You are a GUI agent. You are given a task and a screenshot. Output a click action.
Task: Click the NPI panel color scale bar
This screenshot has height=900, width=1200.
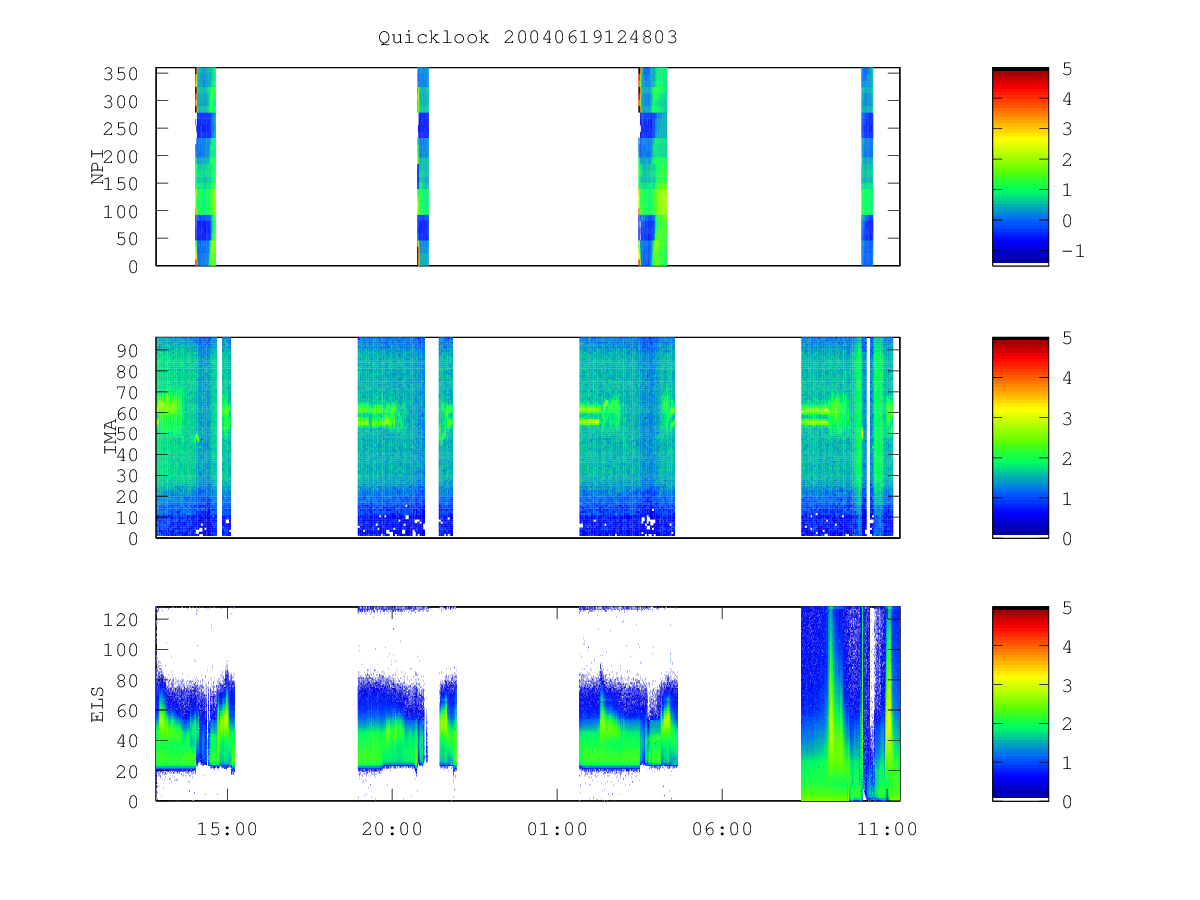(x=1020, y=167)
